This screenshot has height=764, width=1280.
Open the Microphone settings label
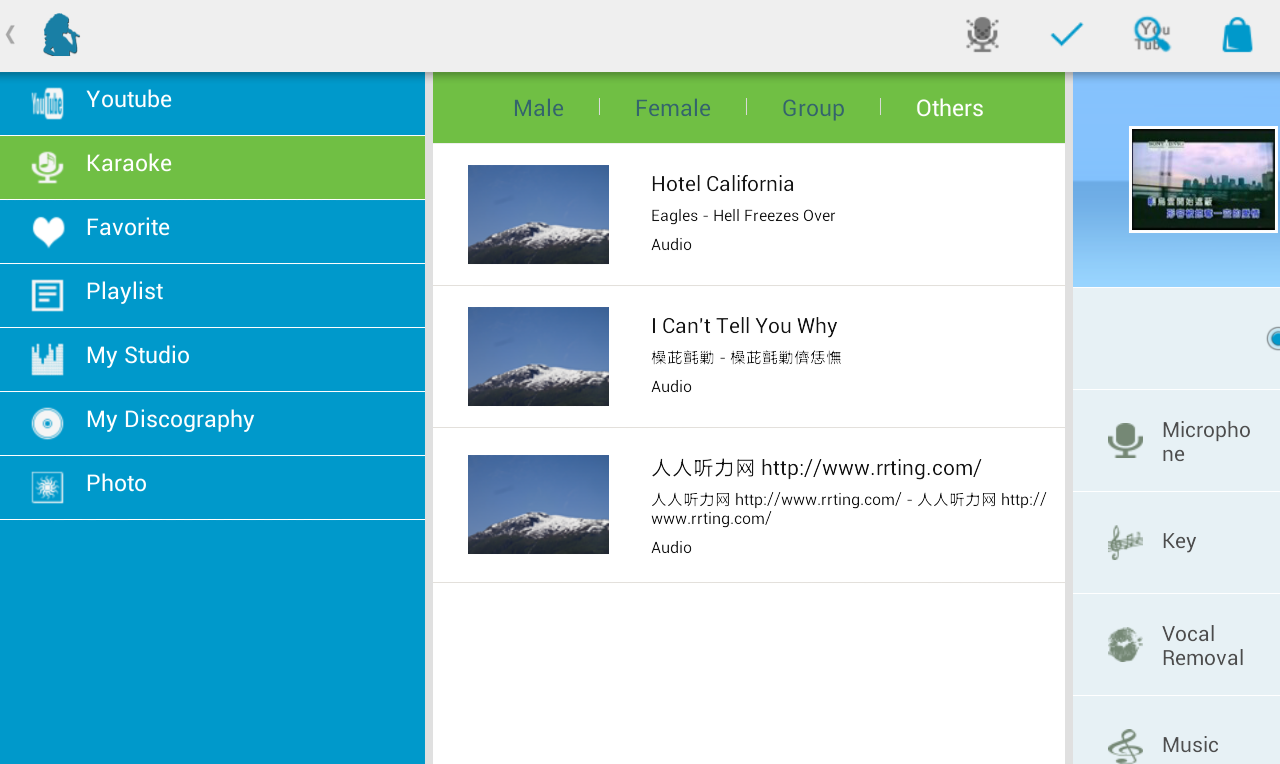coord(1206,441)
